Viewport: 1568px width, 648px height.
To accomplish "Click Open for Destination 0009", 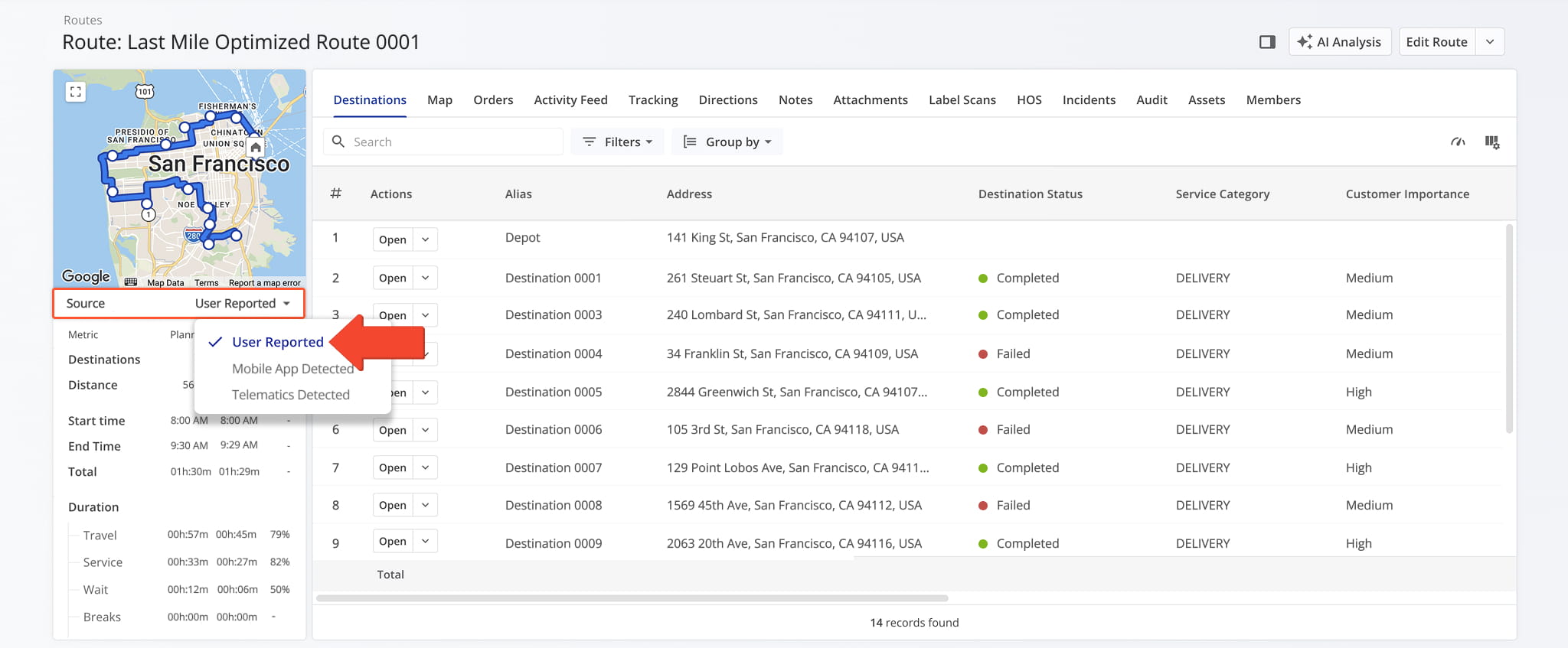I will click(393, 541).
